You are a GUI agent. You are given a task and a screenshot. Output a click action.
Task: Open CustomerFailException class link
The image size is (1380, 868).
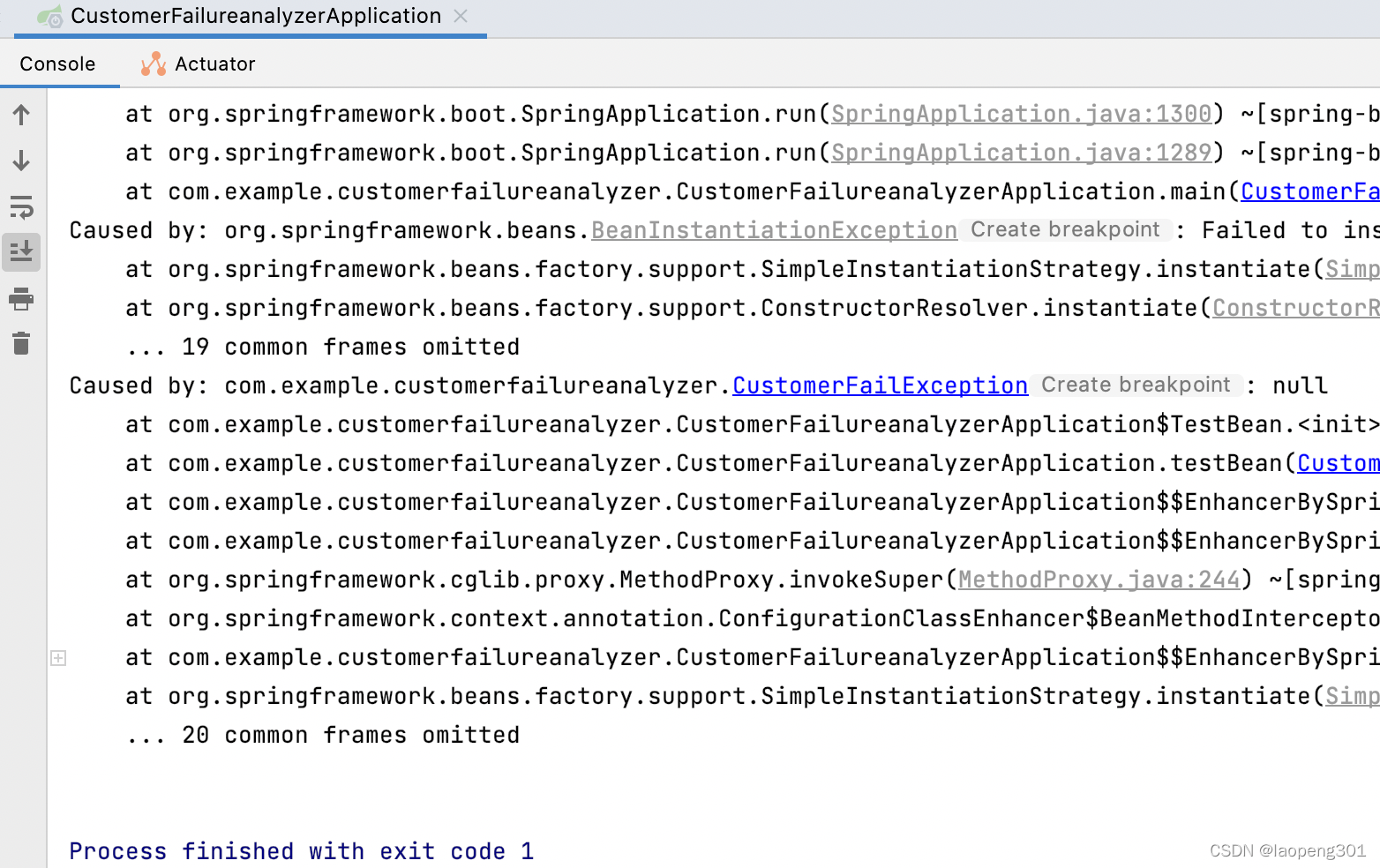880,385
